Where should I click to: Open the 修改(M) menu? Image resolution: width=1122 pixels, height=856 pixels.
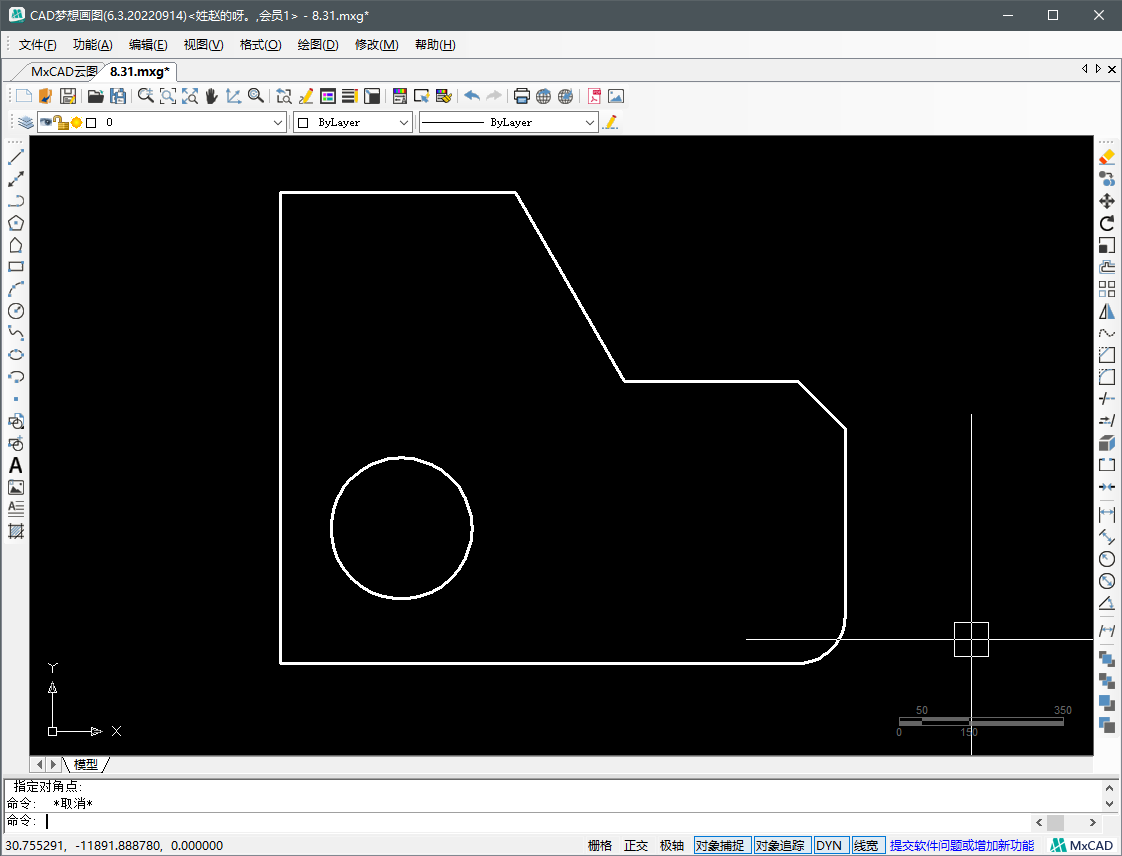pos(376,44)
